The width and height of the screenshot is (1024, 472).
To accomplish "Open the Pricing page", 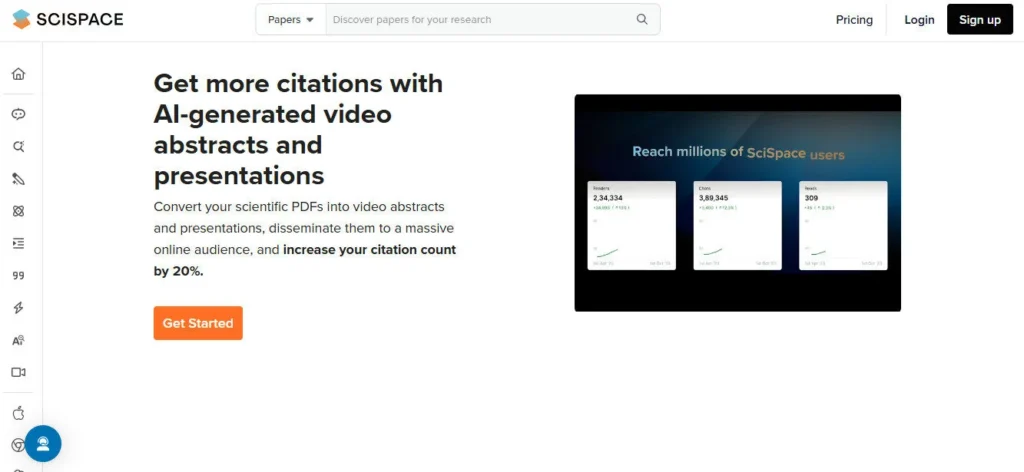I will 854,20.
